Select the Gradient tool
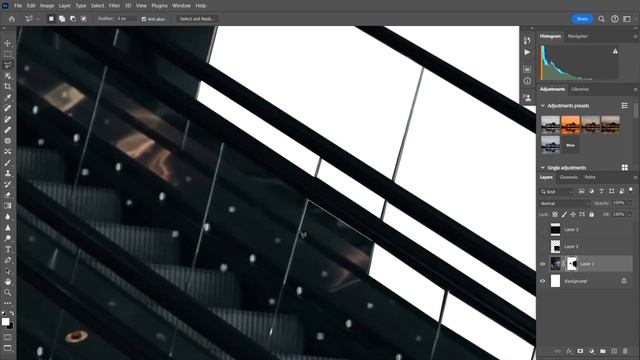 (x=7, y=206)
